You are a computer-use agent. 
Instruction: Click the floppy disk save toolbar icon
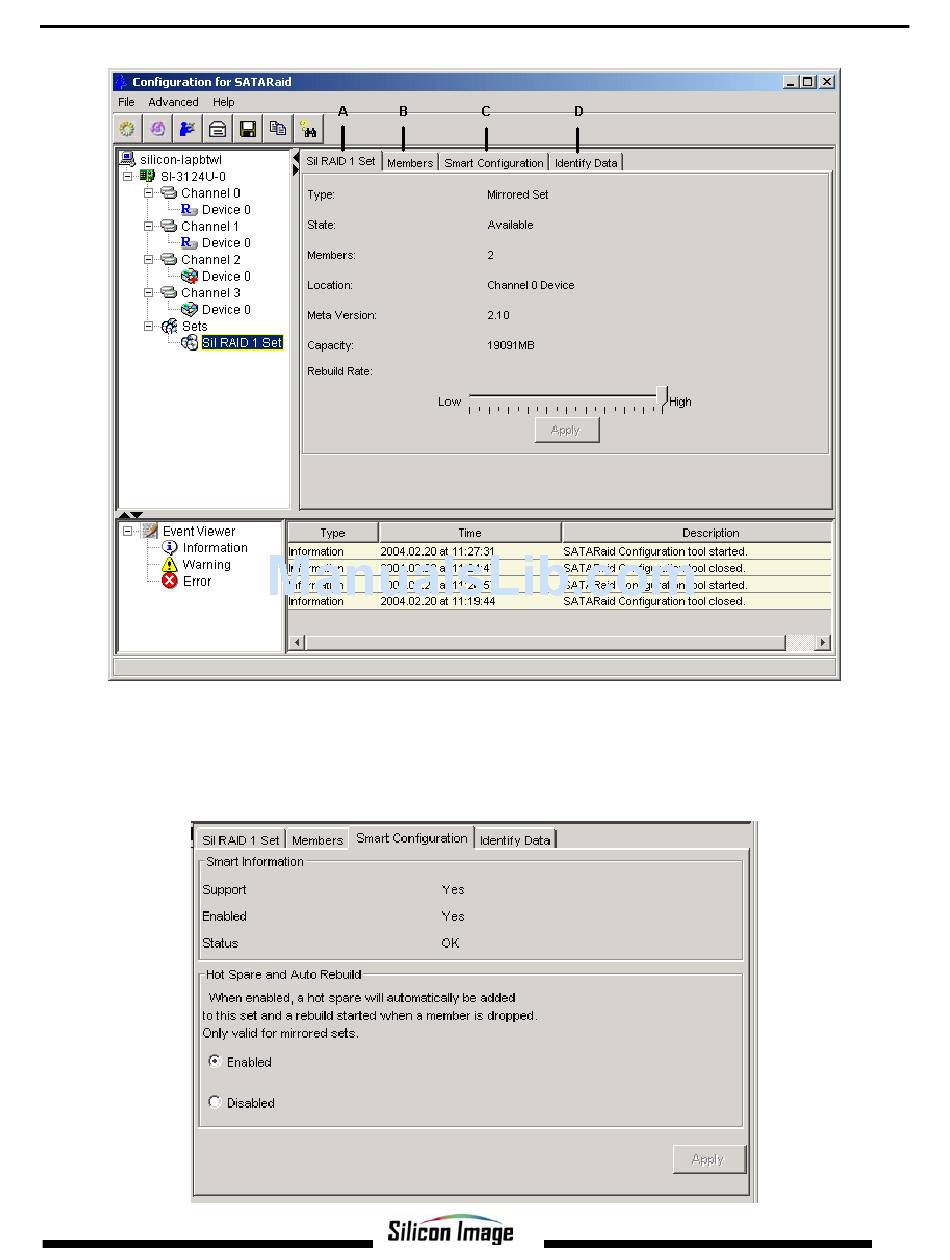click(x=248, y=129)
